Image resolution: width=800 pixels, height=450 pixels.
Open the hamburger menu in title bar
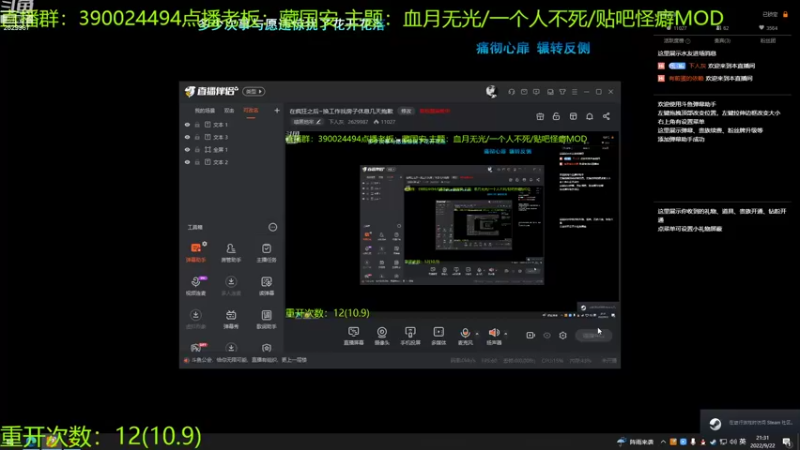click(x=574, y=92)
